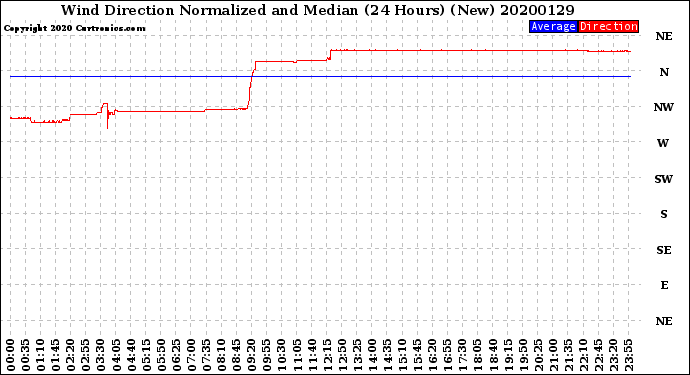The height and width of the screenshot is (375, 690).
Task: Click the blue Average legend label
Action: (553, 26)
